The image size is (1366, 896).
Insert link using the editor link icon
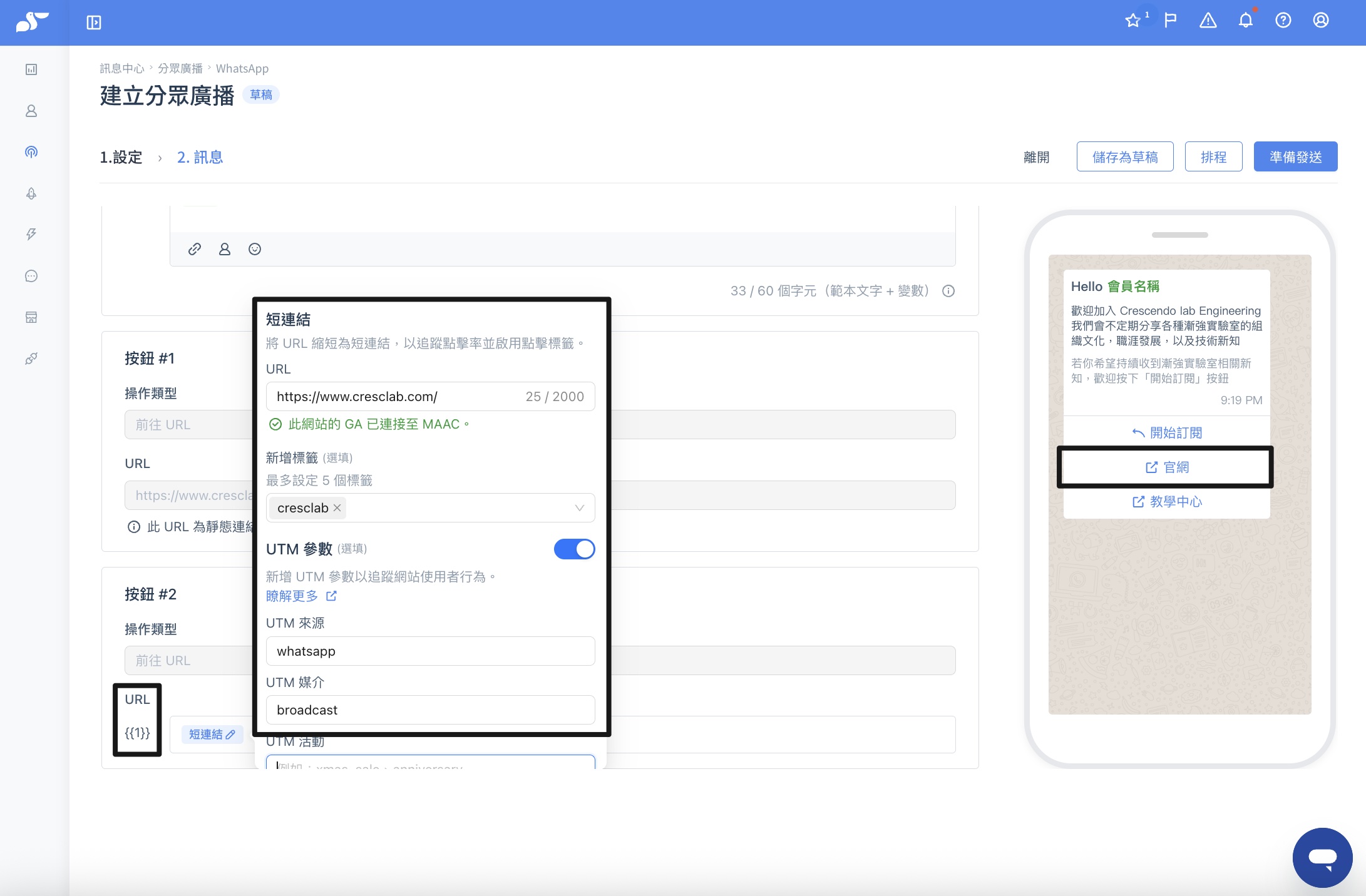195,249
